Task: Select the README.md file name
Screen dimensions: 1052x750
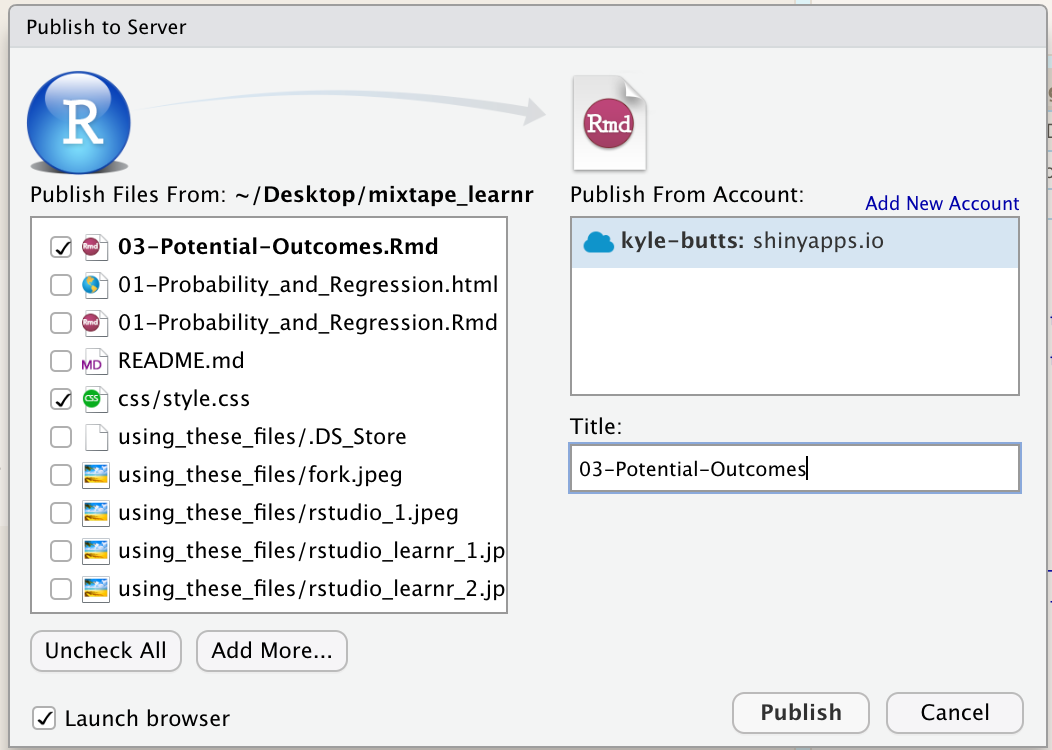Action: 181,361
